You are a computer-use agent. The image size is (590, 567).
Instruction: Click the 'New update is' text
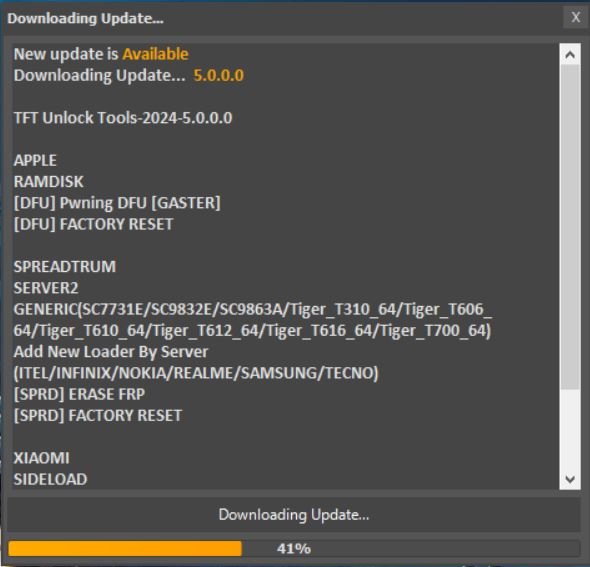coord(66,54)
